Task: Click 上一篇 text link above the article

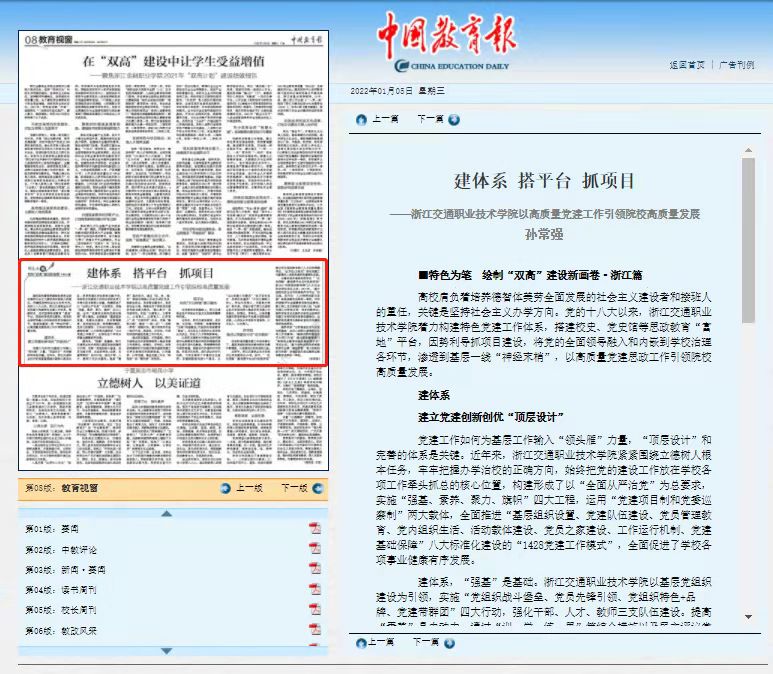Action: point(385,119)
